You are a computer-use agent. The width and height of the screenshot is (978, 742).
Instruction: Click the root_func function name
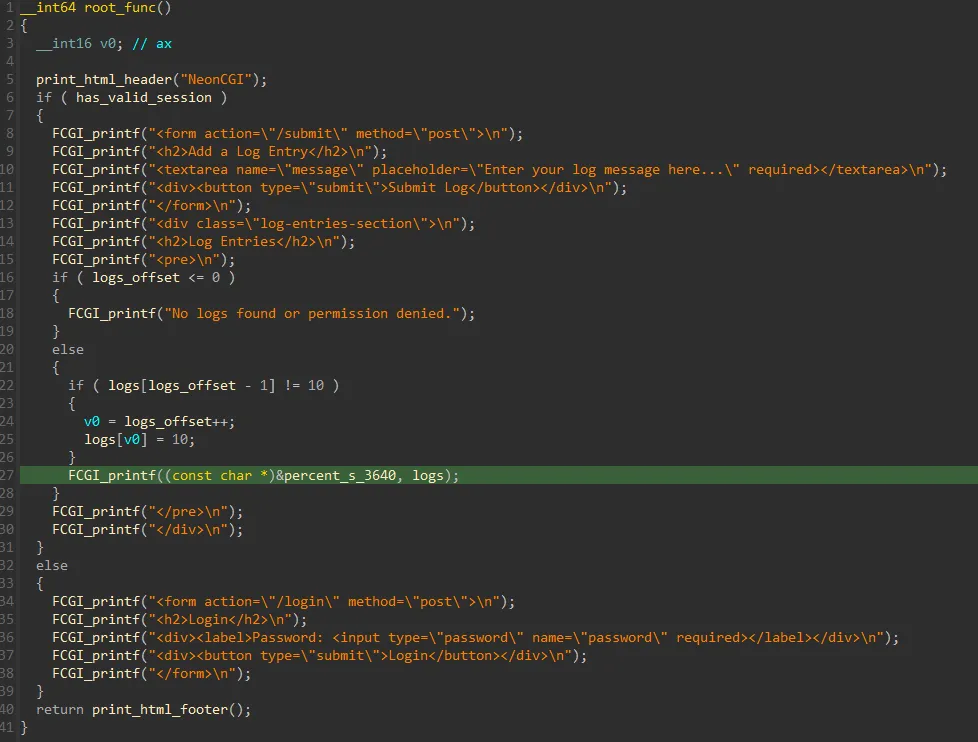click(x=120, y=7)
